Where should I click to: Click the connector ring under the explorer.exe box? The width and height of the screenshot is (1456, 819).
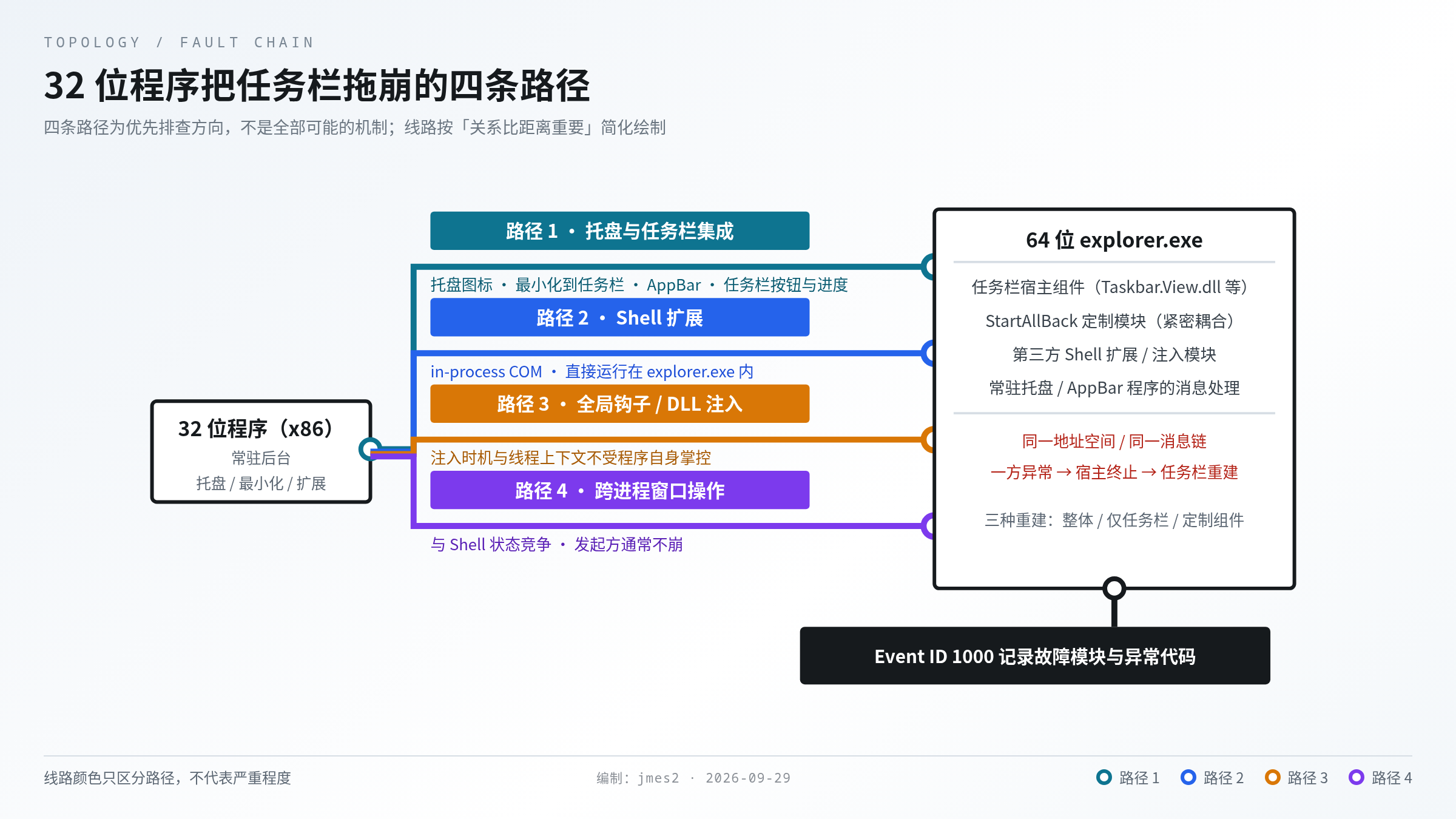click(1114, 588)
